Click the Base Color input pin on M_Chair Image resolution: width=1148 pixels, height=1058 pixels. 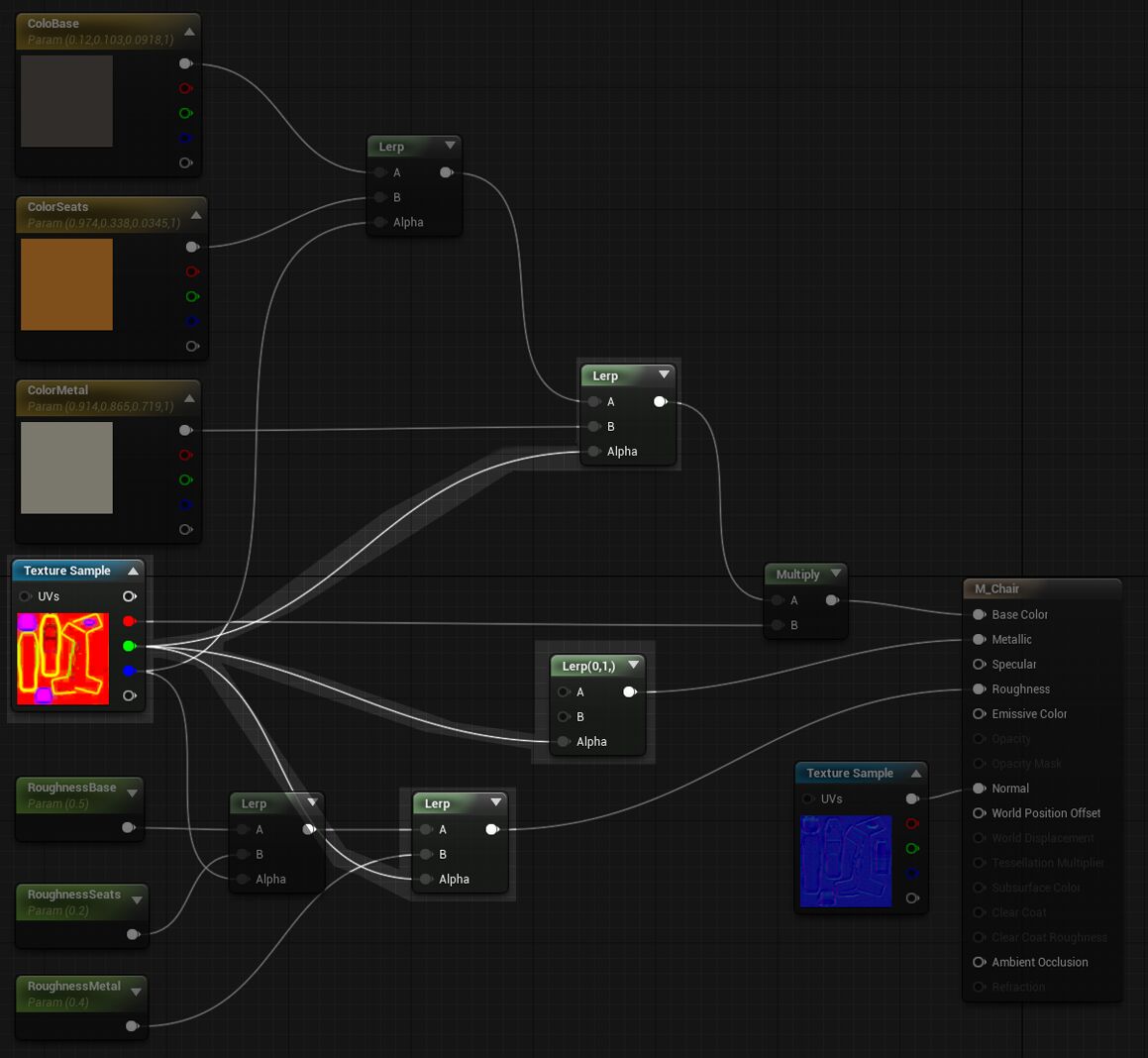point(980,614)
